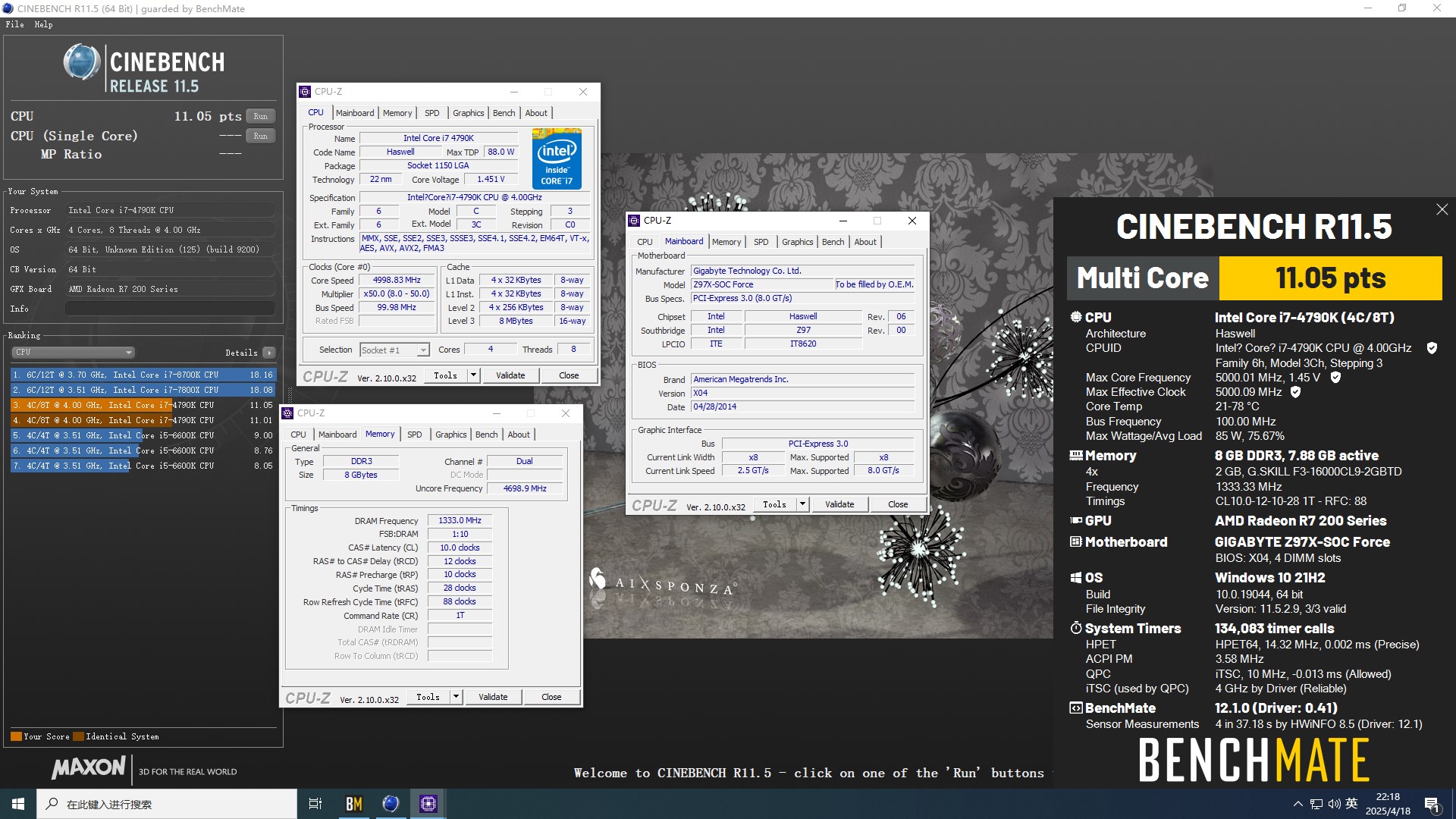
Task: Open Task View from taskbar
Action: (x=315, y=804)
